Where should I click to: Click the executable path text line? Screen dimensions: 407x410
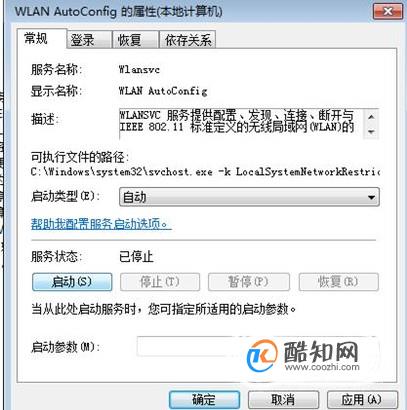(205, 172)
